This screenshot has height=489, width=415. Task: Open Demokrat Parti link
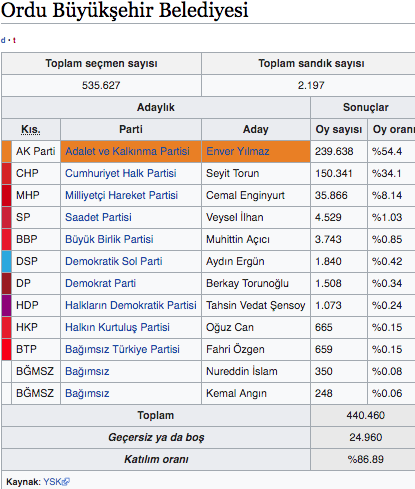click(100, 283)
